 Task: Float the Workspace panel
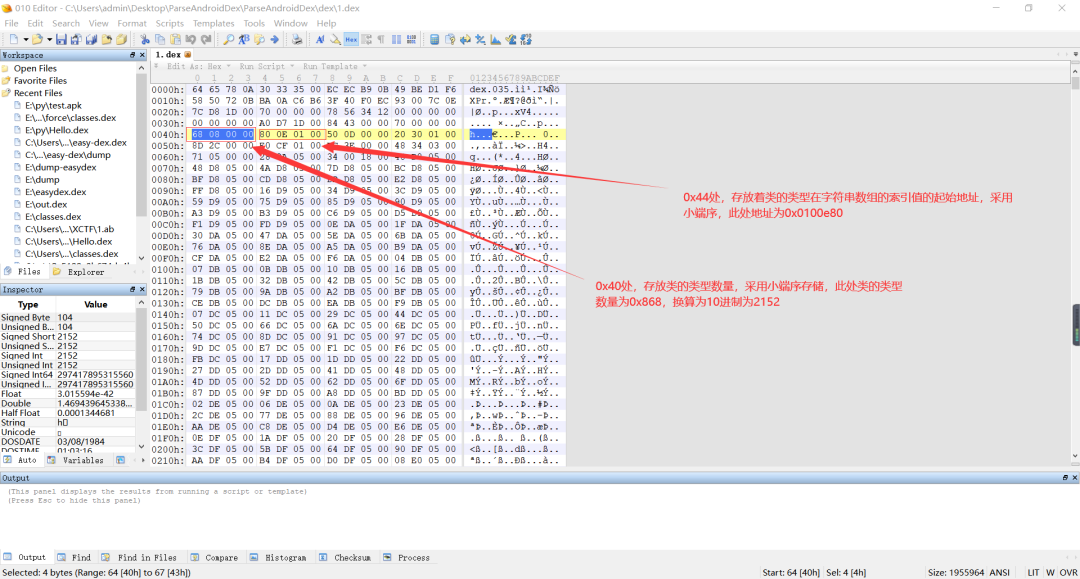[132, 55]
